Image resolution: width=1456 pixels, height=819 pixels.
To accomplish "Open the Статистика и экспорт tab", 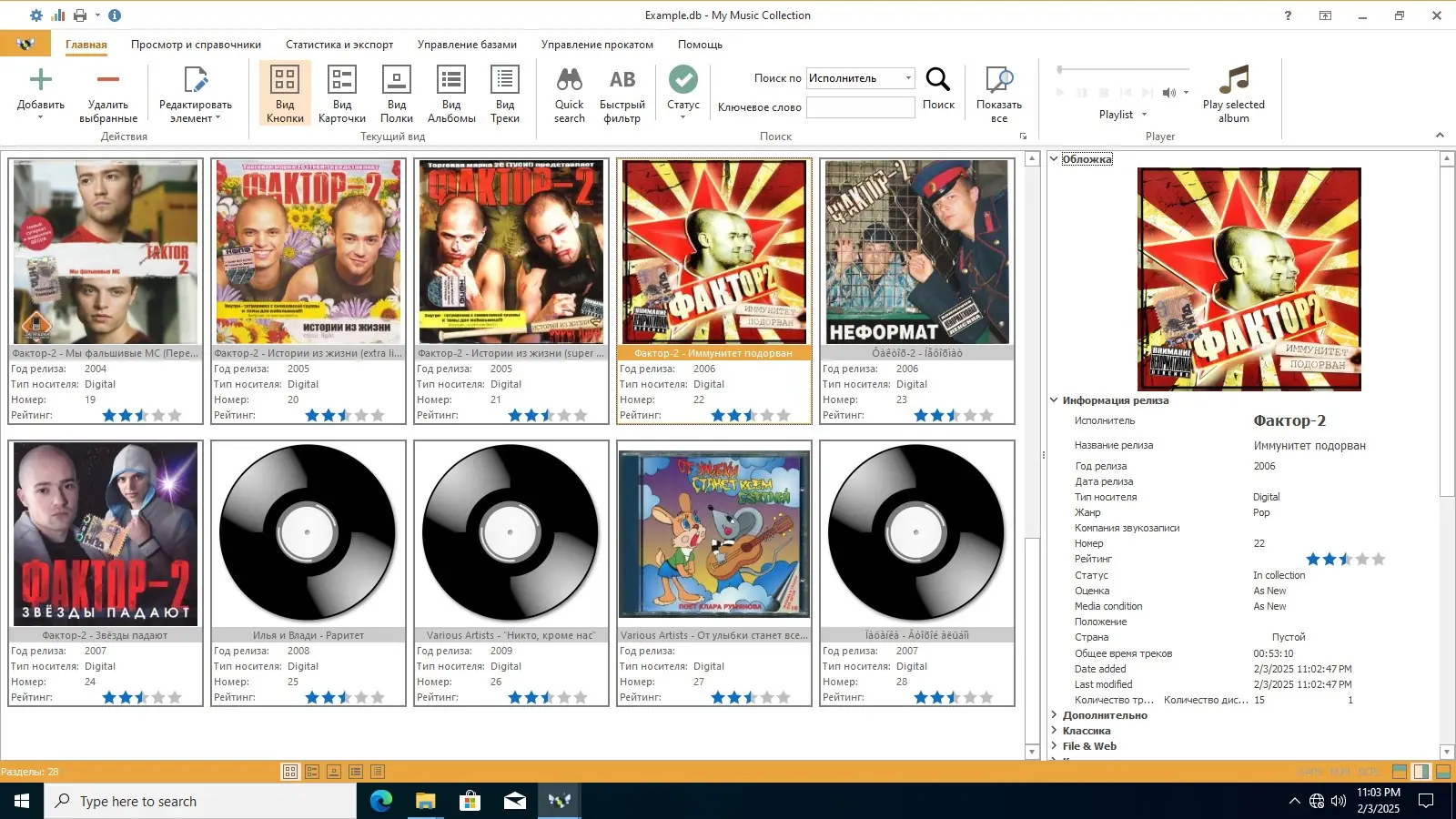I will 339,45.
